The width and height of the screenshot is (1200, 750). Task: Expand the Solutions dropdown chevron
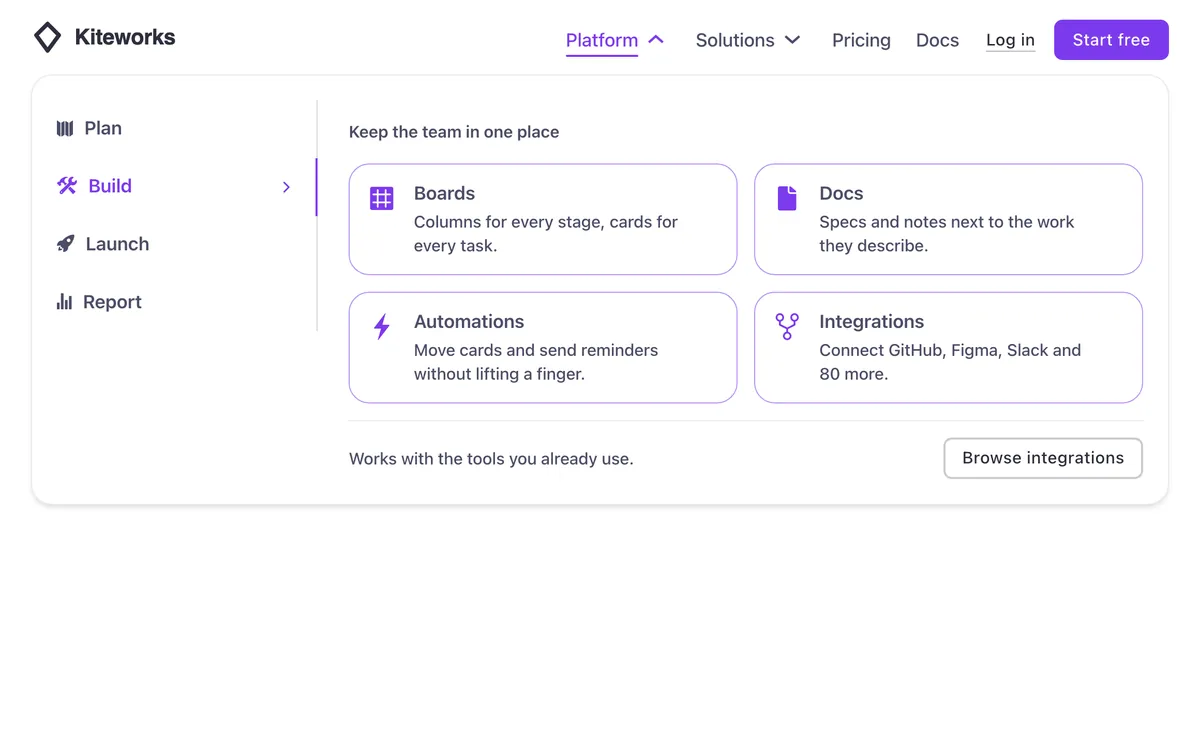coord(792,40)
